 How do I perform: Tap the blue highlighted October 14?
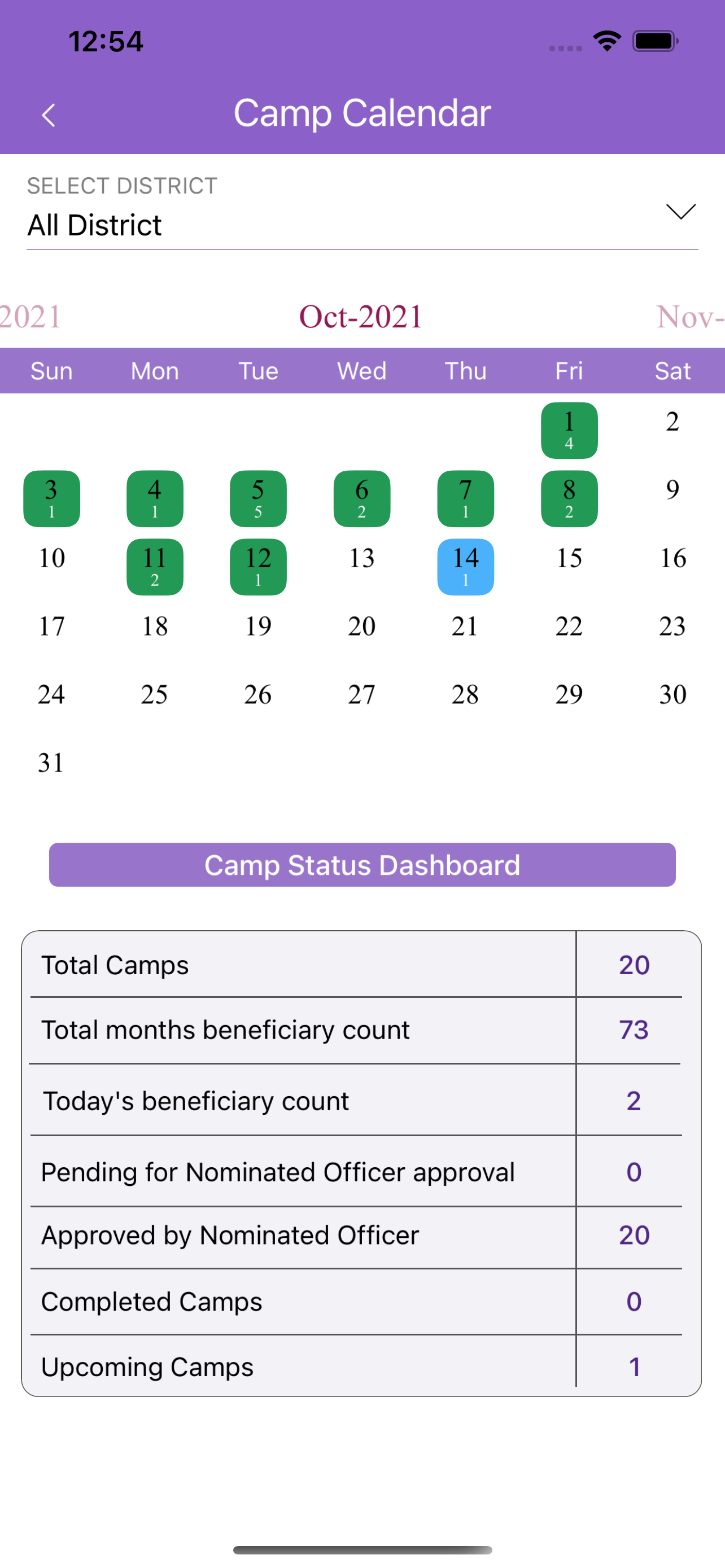point(465,566)
